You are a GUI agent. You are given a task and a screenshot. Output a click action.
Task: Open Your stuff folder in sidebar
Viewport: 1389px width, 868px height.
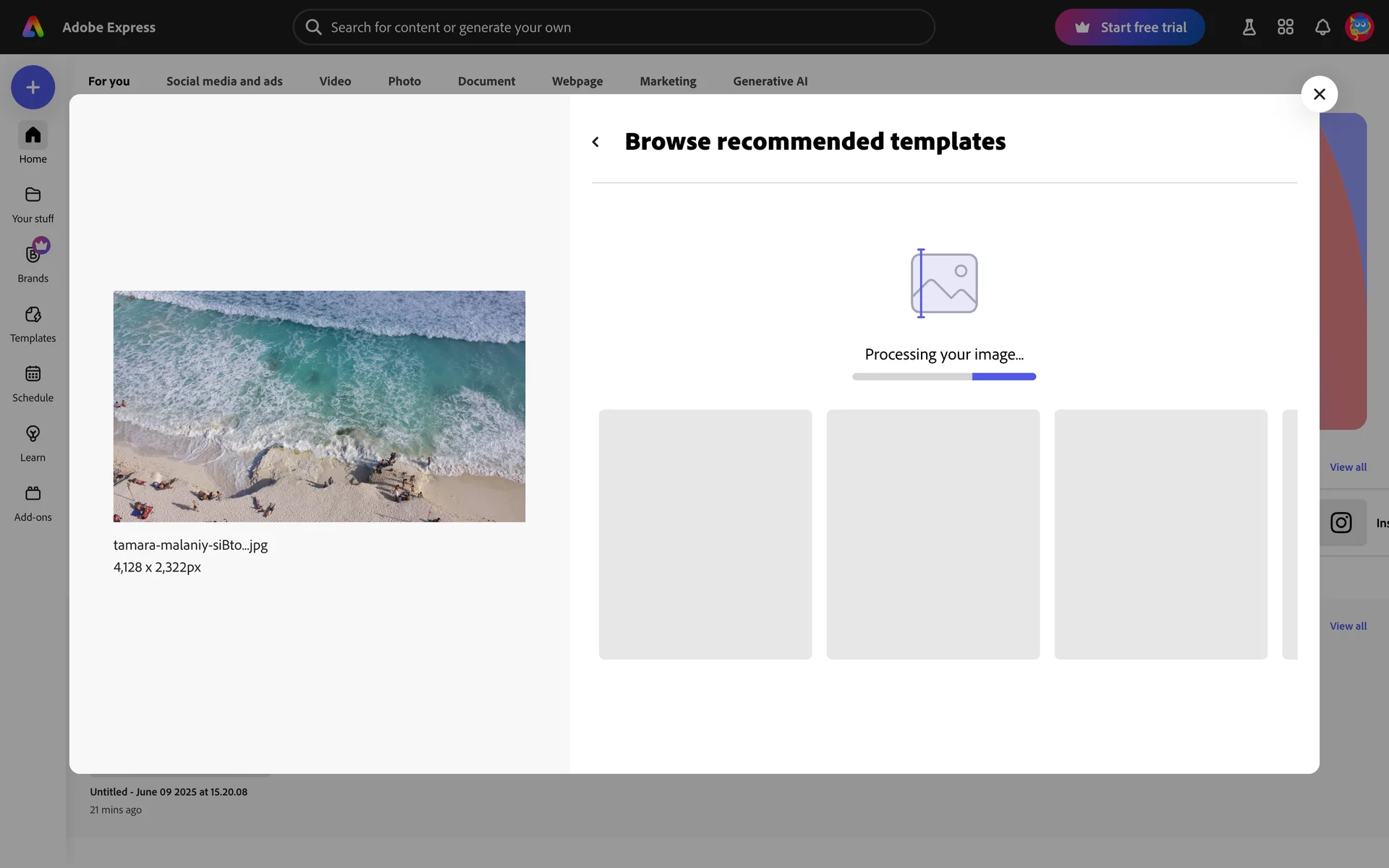pyautogui.click(x=33, y=205)
